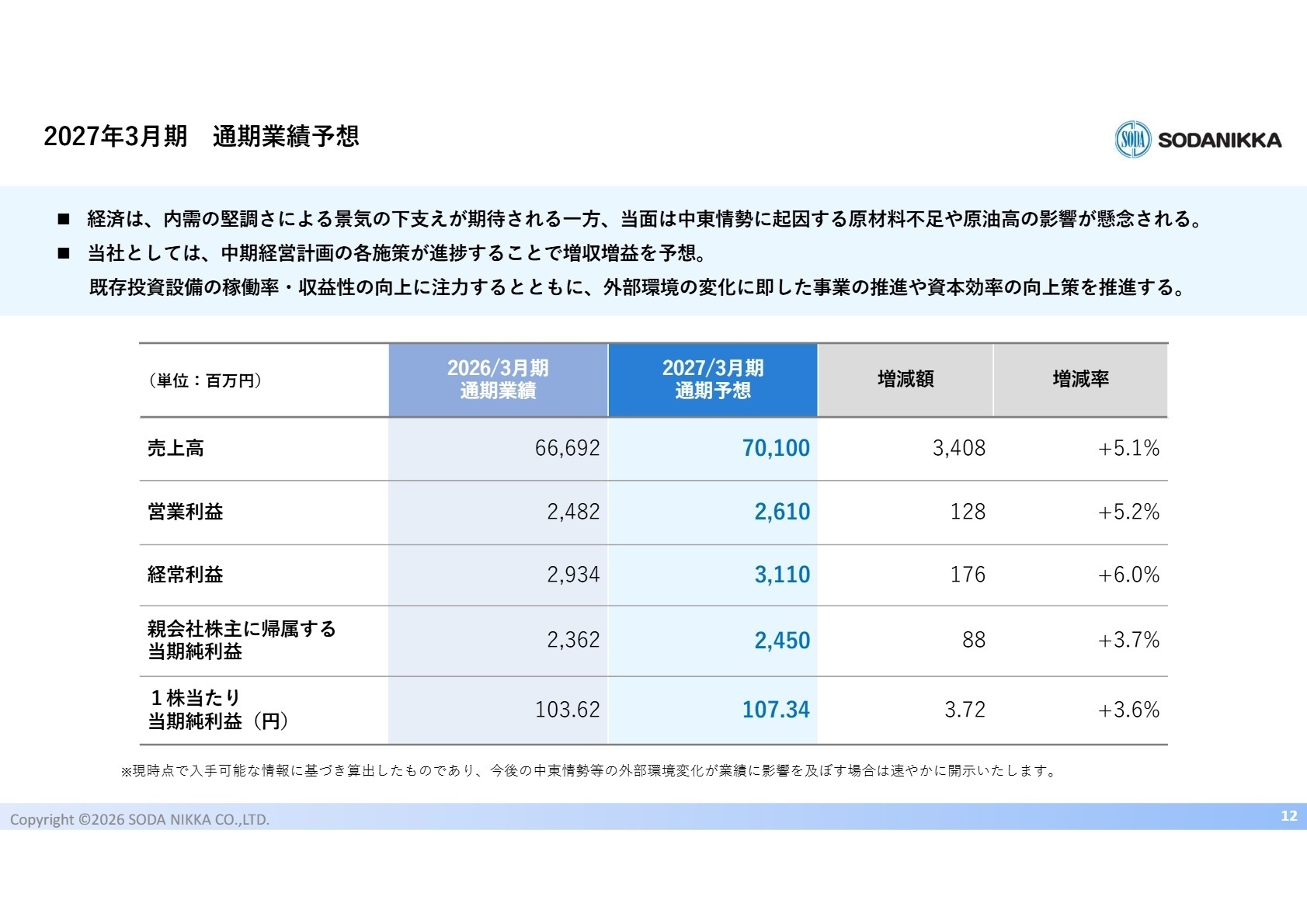Viewport: 1307px width, 924px height.
Task: Click the slide title 2027年3月期 通期業績予想
Action: click(201, 137)
